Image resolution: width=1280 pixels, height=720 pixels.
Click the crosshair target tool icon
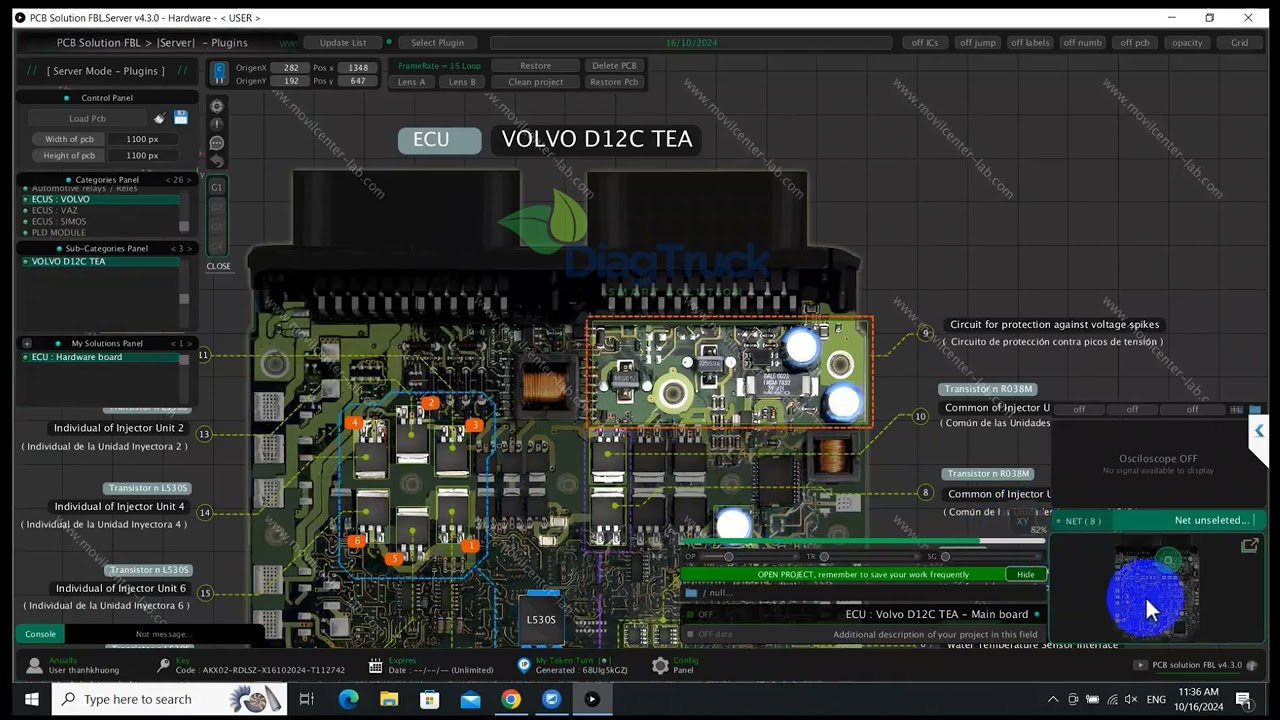[x=217, y=106]
